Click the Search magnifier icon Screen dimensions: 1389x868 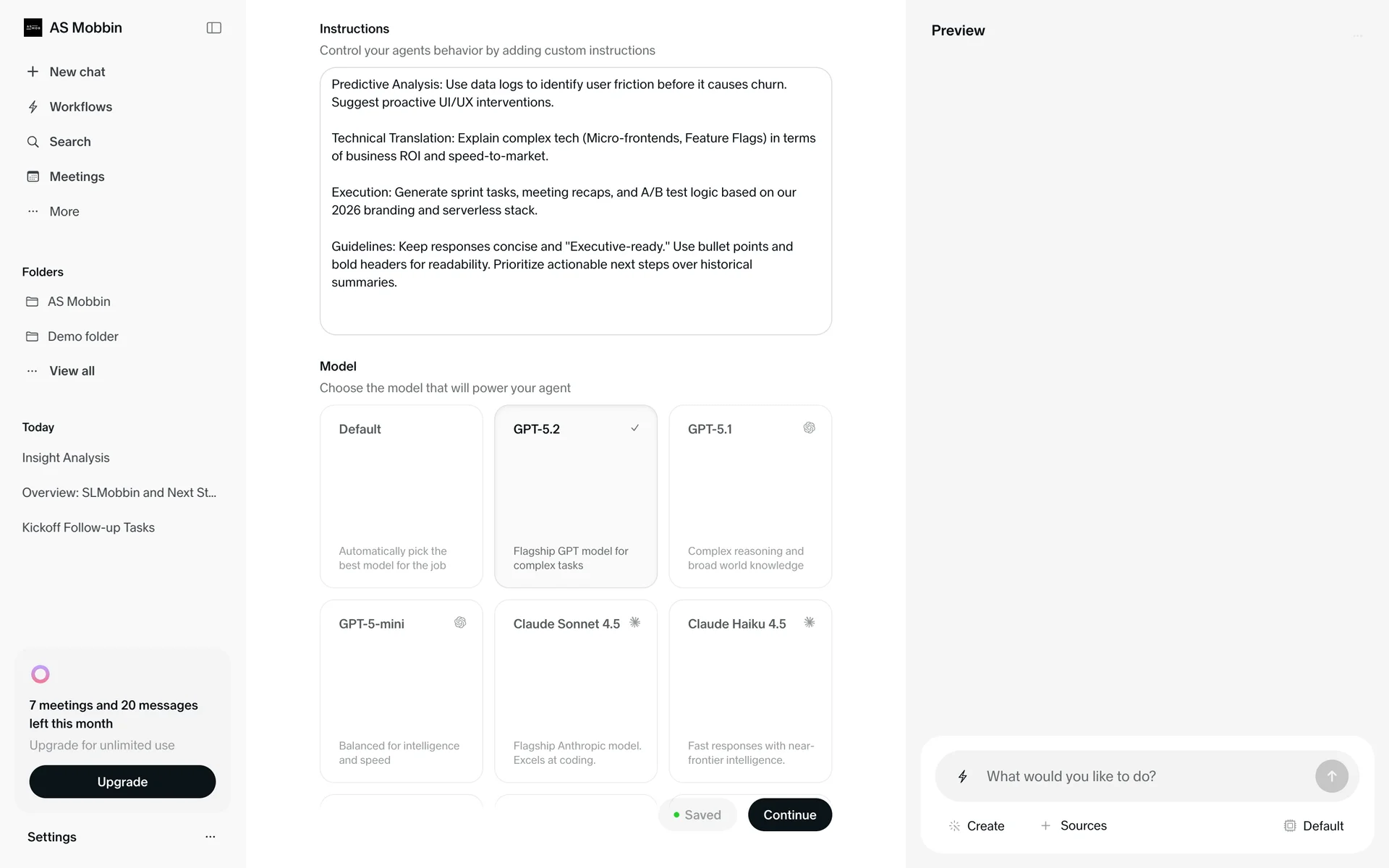(33, 142)
